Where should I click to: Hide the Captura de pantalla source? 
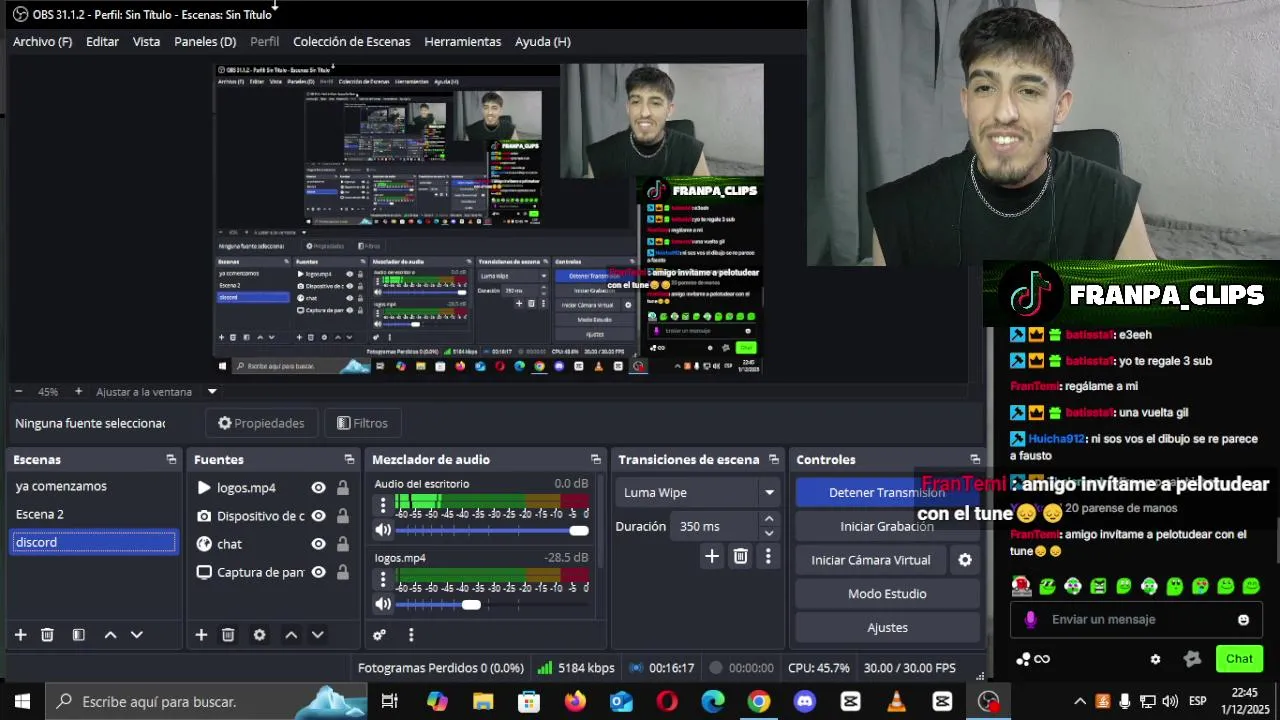coord(318,572)
